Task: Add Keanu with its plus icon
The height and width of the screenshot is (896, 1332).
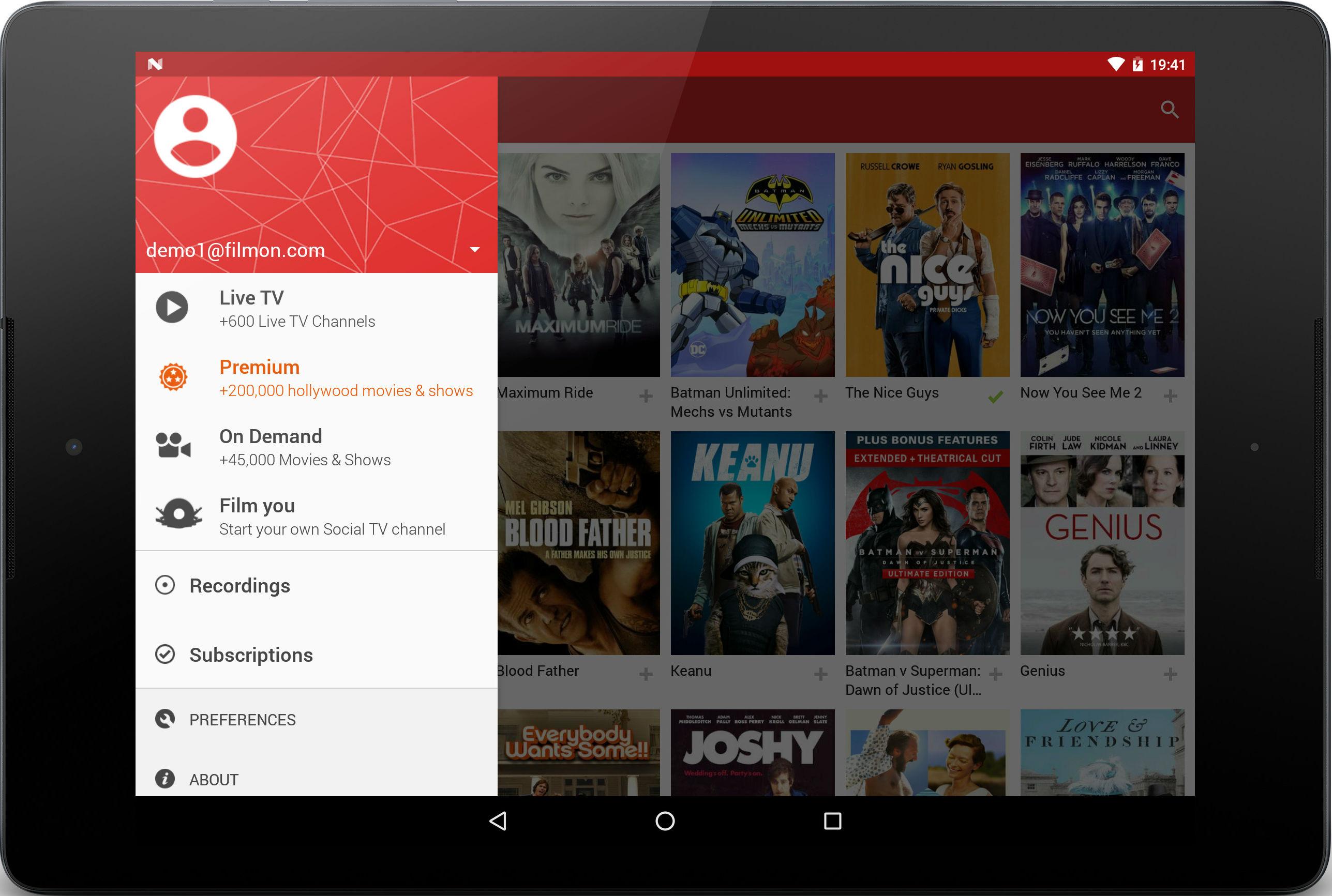Action: pos(820,674)
